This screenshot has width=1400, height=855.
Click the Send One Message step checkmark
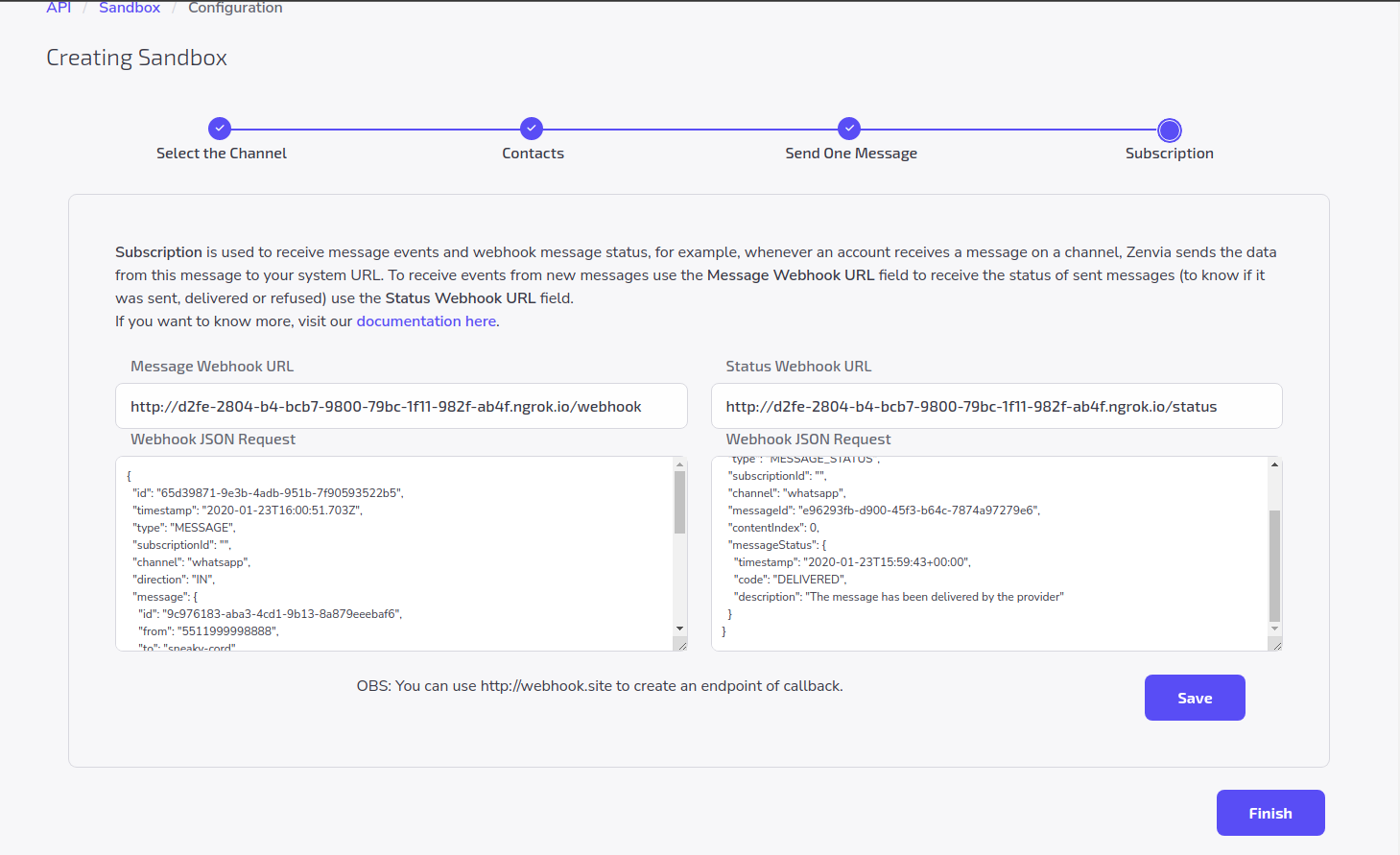click(849, 129)
